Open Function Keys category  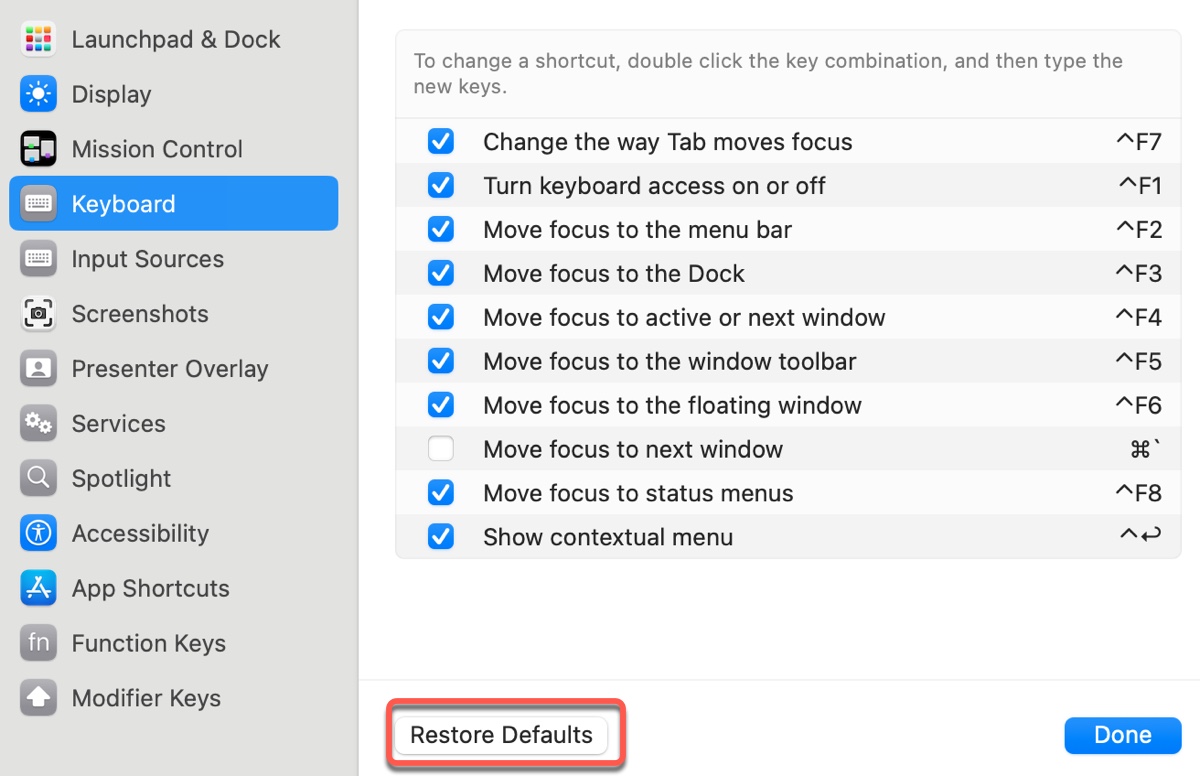148,644
